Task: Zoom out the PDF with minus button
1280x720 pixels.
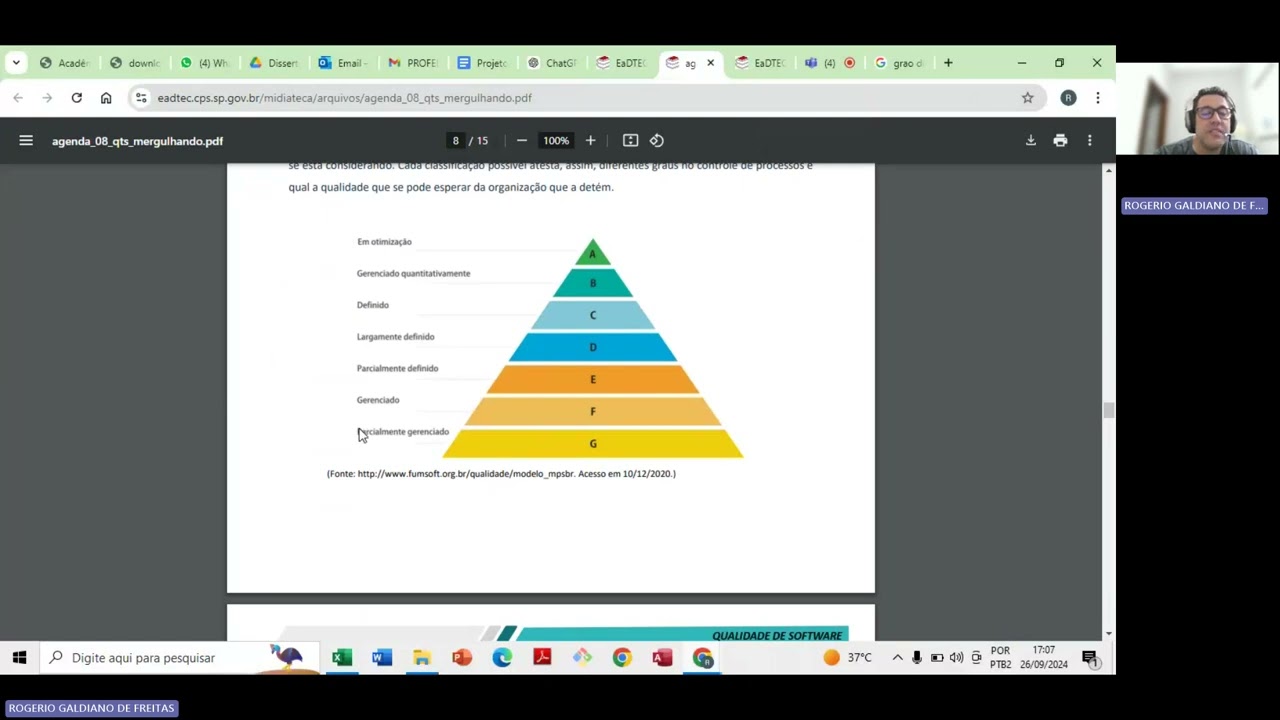Action: pyautogui.click(x=521, y=141)
